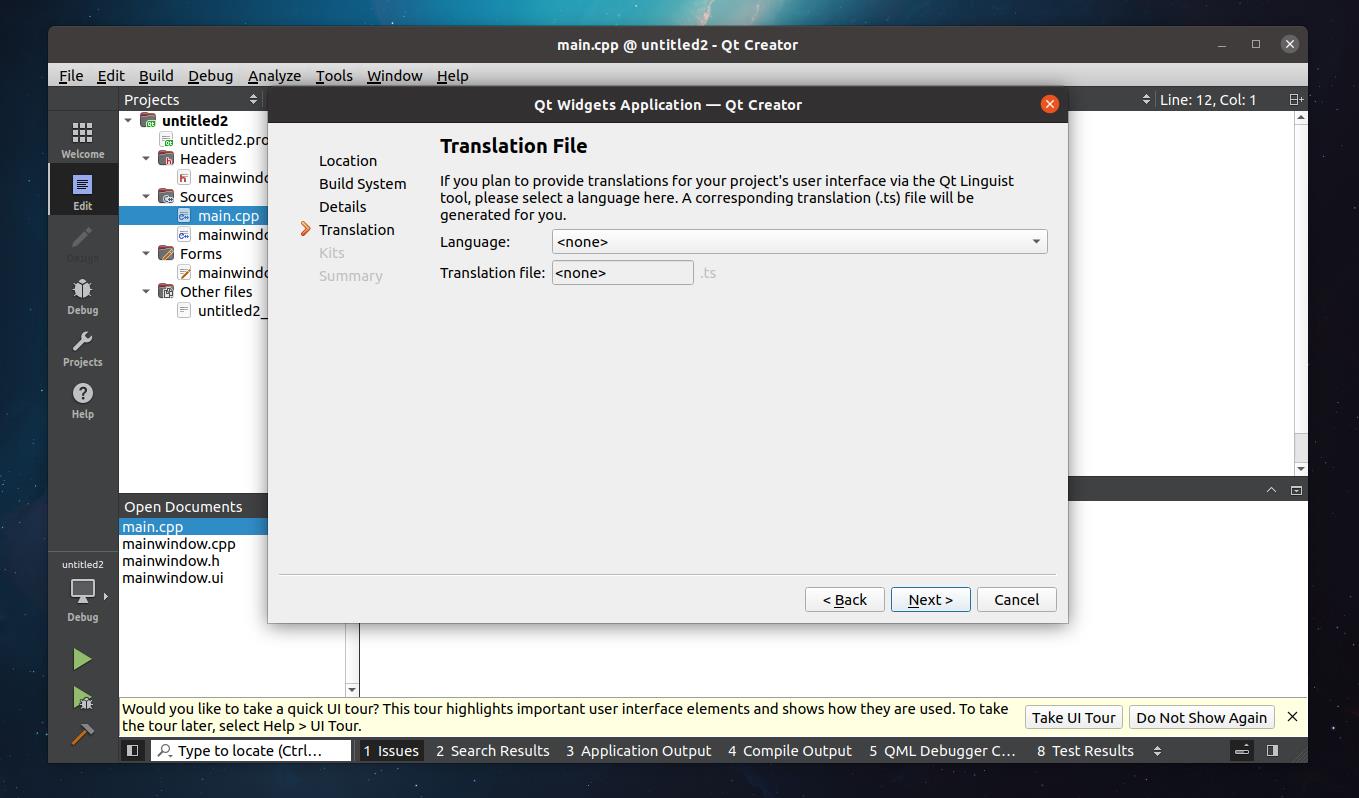
Task: Start debugging with Run-Debug icon
Action: click(x=82, y=698)
